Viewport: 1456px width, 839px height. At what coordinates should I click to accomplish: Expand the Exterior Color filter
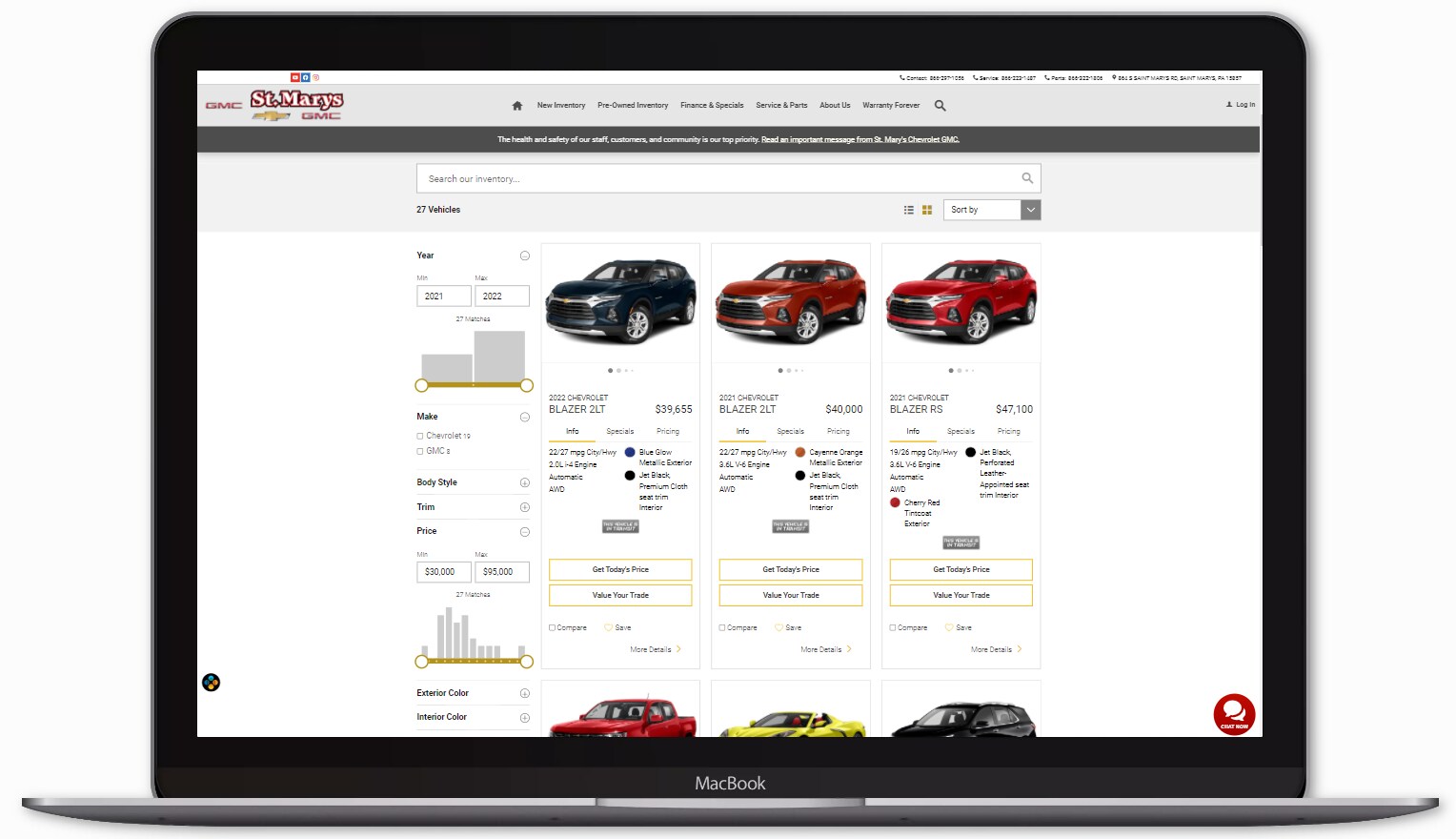[524, 693]
